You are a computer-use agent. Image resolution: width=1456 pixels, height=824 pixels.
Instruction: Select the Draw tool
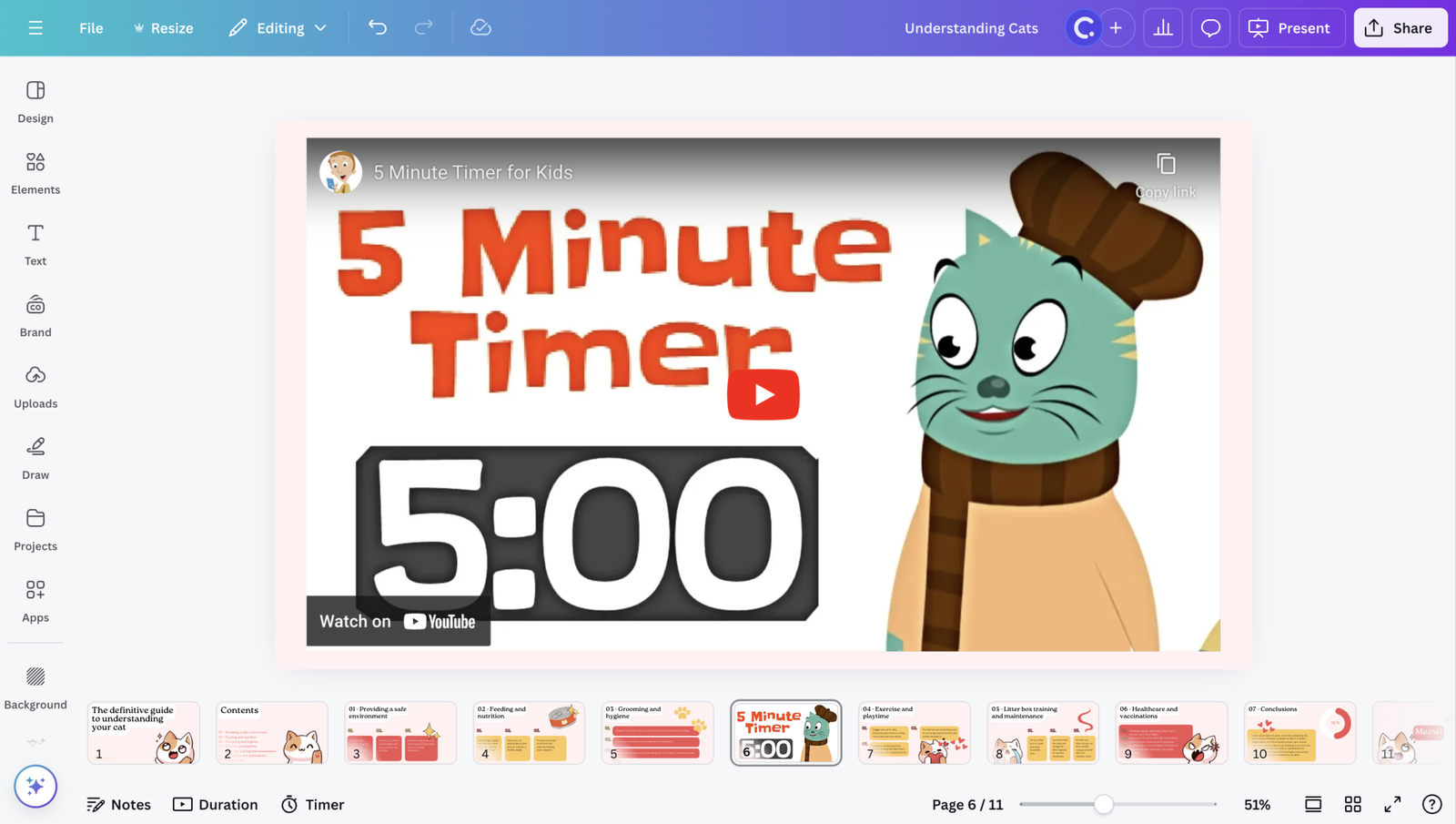click(x=35, y=455)
